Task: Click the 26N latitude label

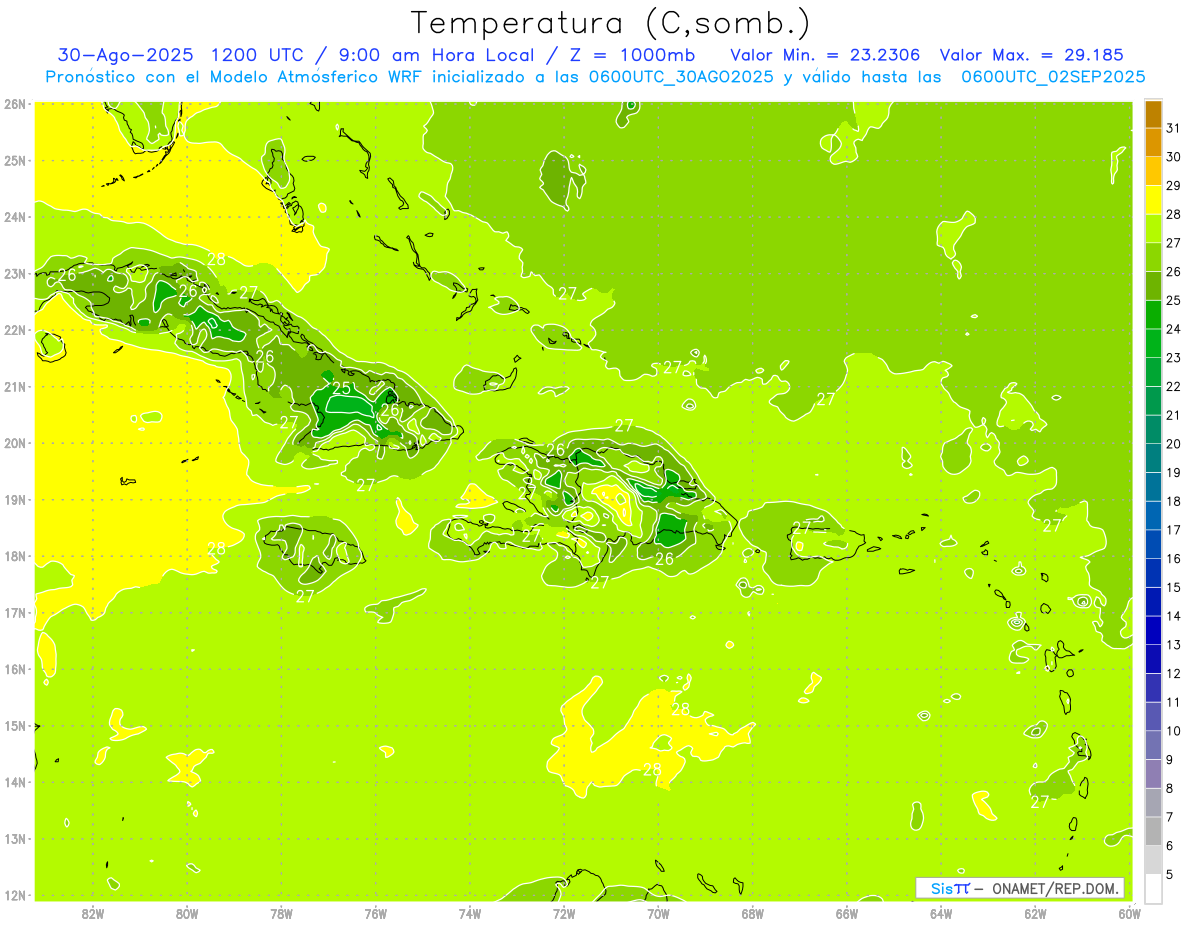Action: [14, 104]
